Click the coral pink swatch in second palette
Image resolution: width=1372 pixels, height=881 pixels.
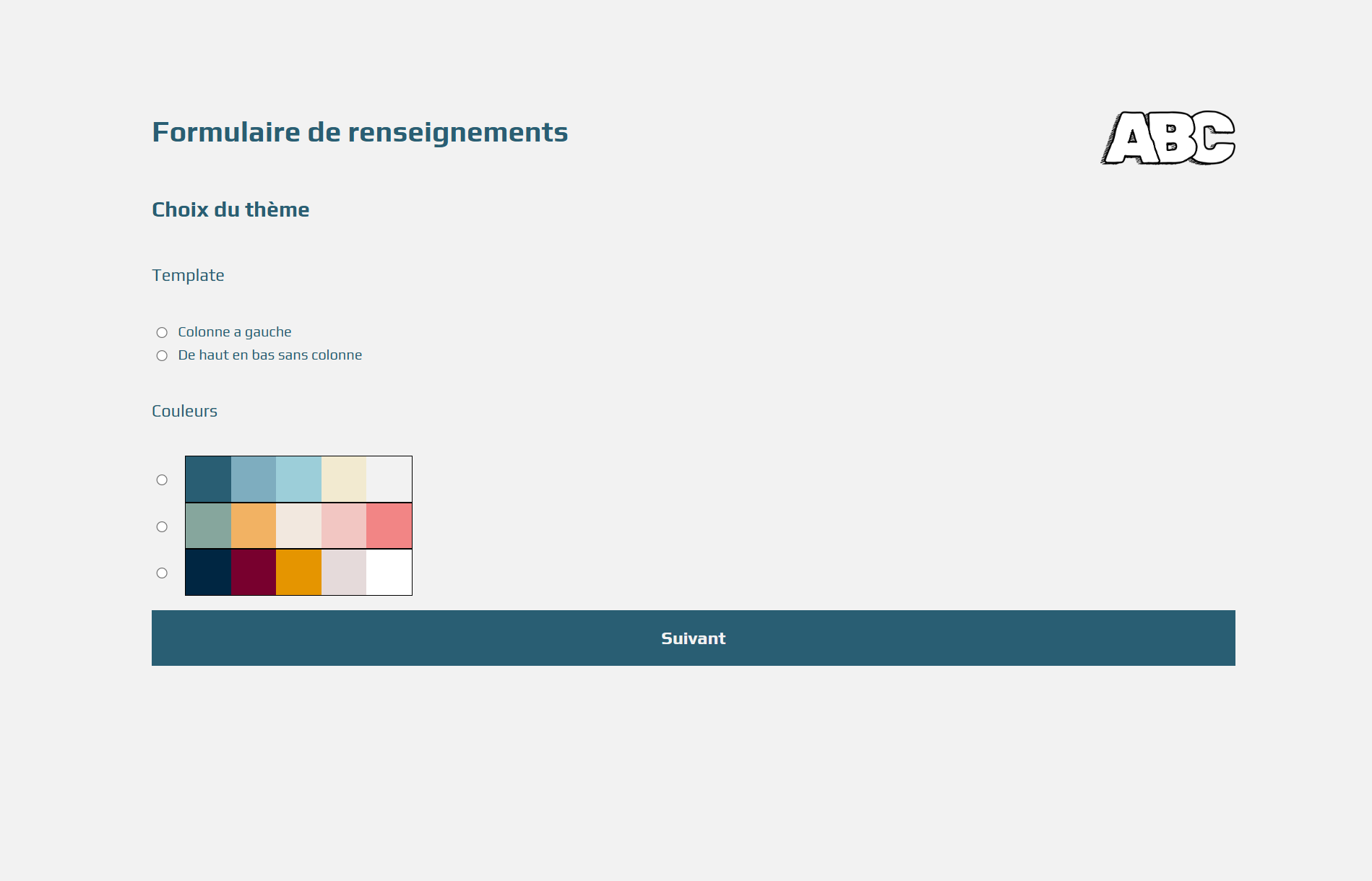pos(389,526)
